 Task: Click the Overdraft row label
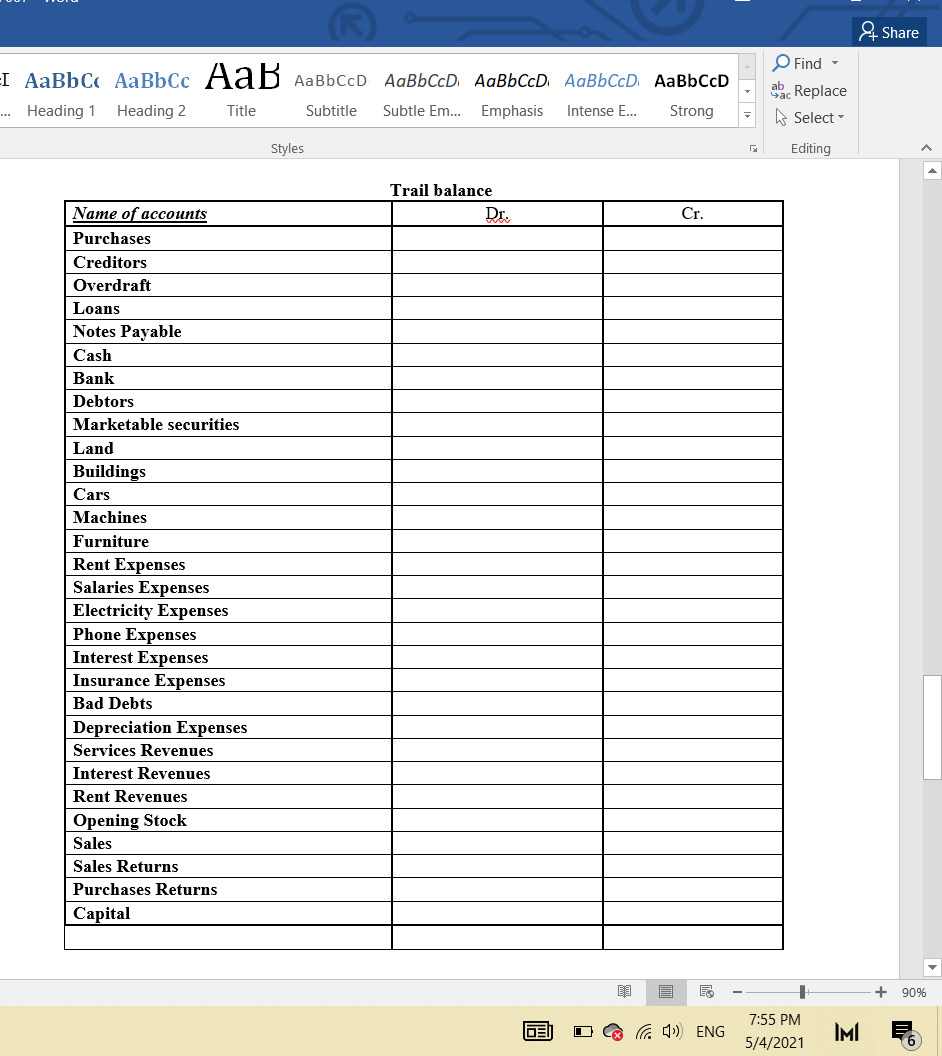(x=112, y=285)
